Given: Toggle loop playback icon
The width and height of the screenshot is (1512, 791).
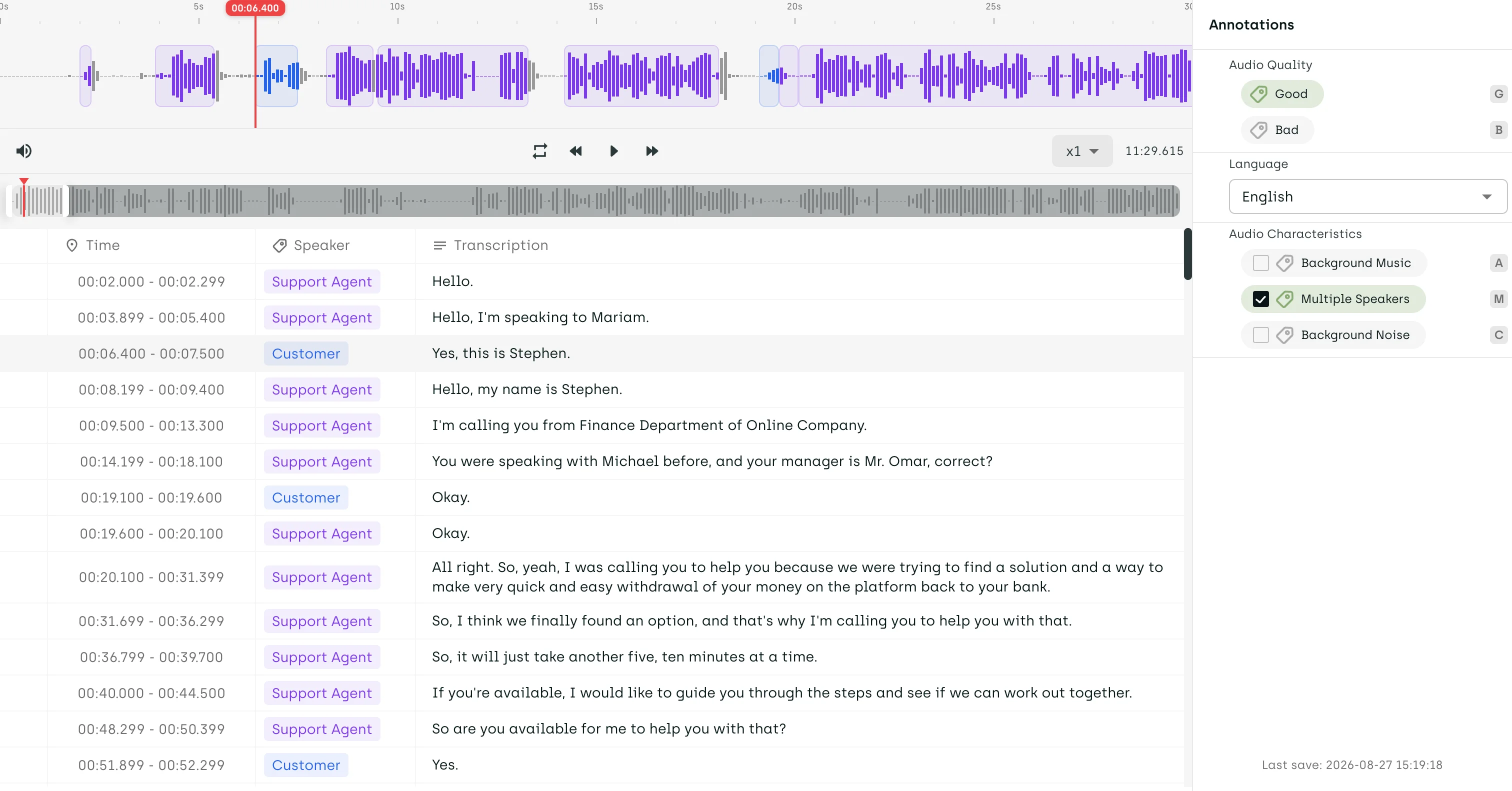Looking at the screenshot, I should pyautogui.click(x=539, y=151).
